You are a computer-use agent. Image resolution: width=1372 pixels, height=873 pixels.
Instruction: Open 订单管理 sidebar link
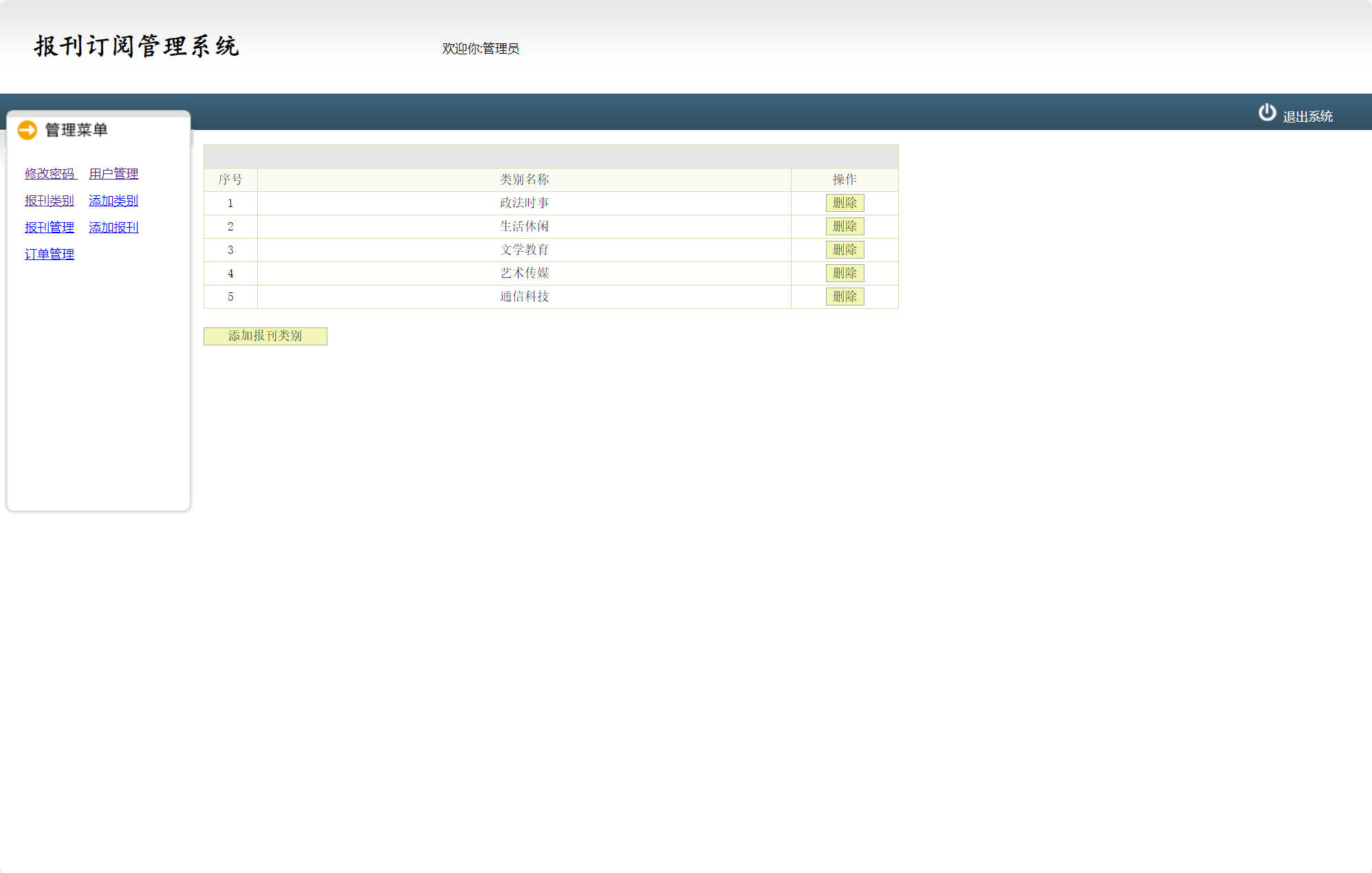click(x=50, y=254)
